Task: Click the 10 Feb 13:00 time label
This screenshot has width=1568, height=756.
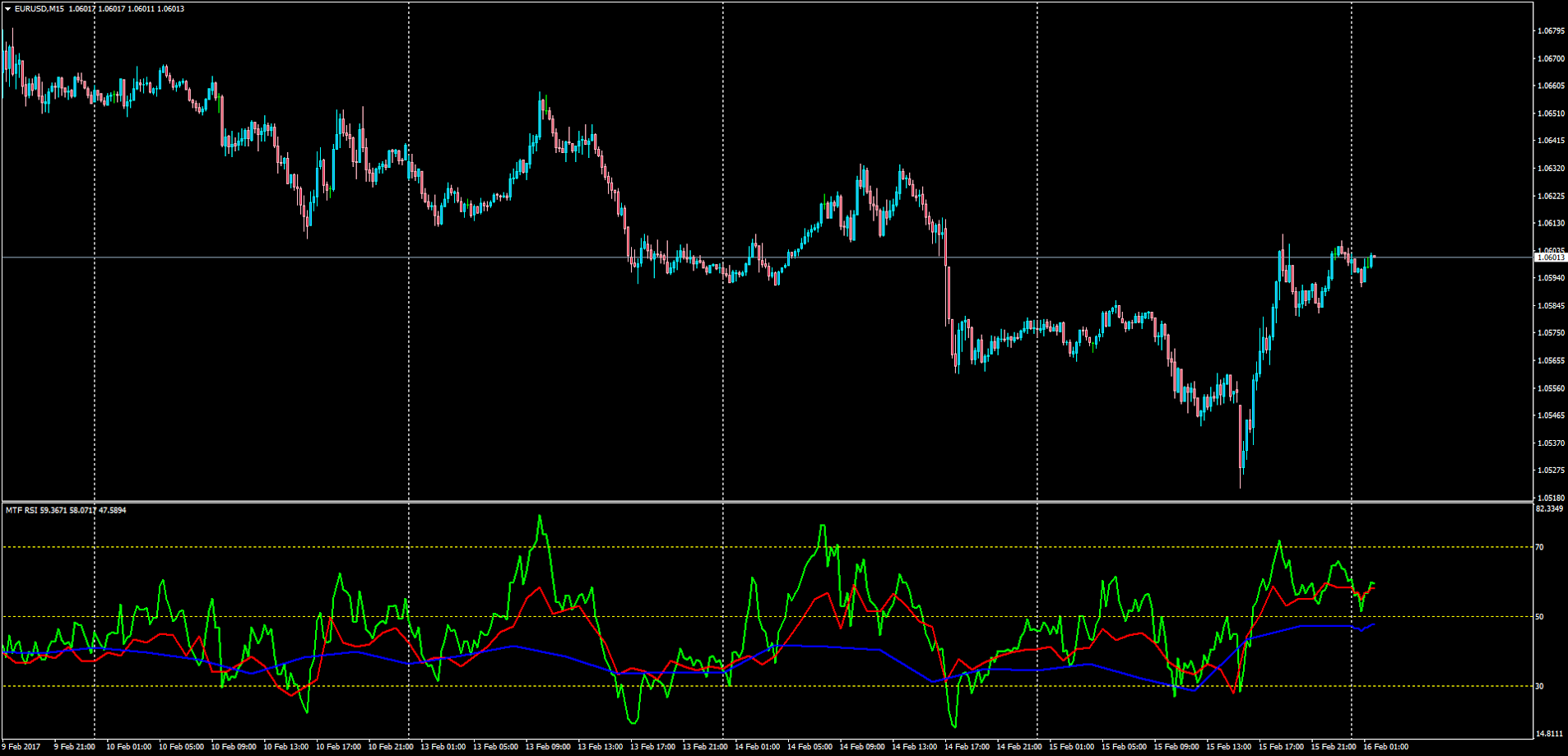Action: 286,747
